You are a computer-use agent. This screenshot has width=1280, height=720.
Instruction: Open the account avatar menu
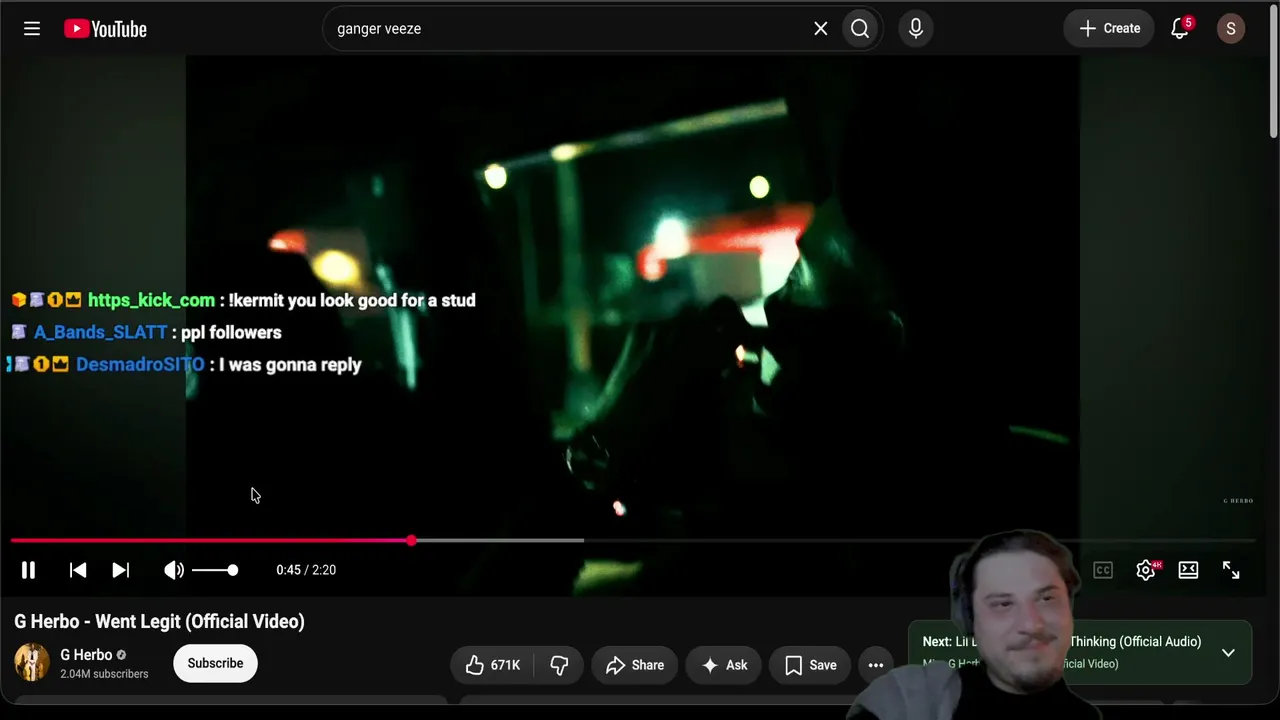click(x=1231, y=29)
